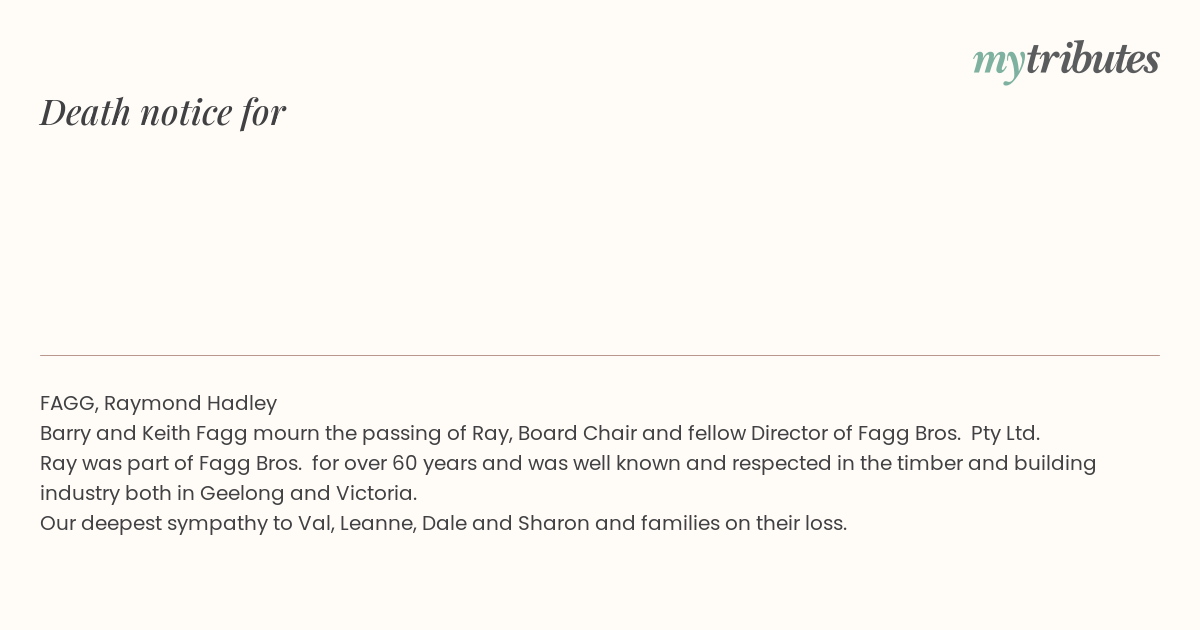Click the word "Death" in the heading

tap(86, 112)
